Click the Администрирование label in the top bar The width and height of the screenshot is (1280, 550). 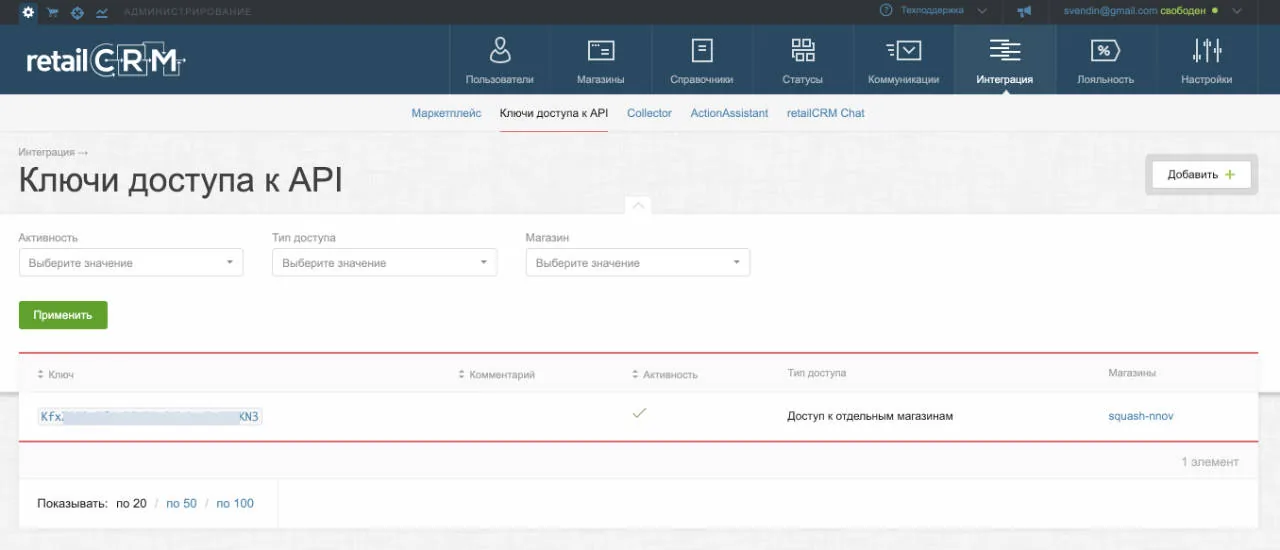[x=187, y=12]
